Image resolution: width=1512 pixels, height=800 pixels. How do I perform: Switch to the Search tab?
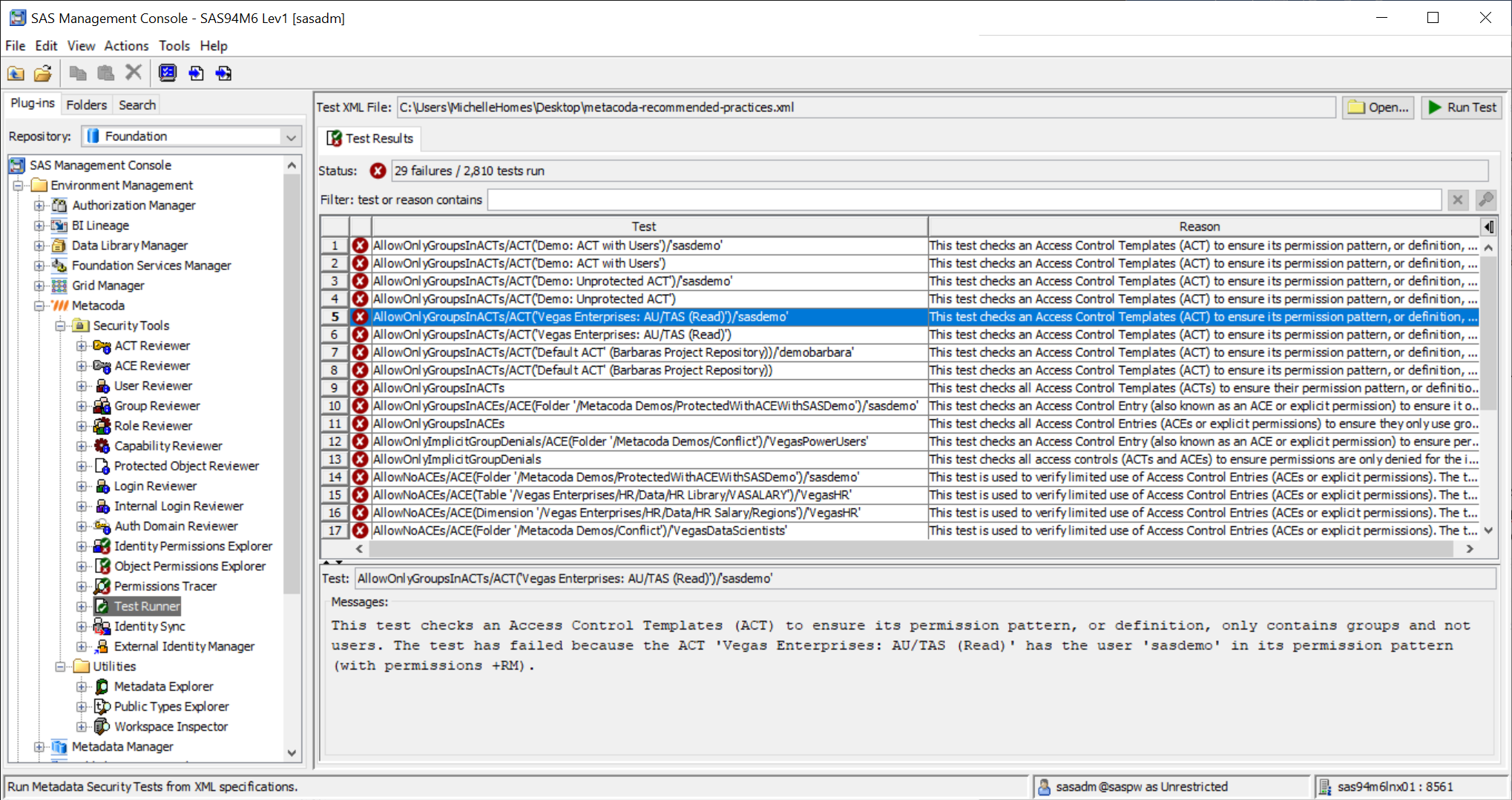(137, 105)
